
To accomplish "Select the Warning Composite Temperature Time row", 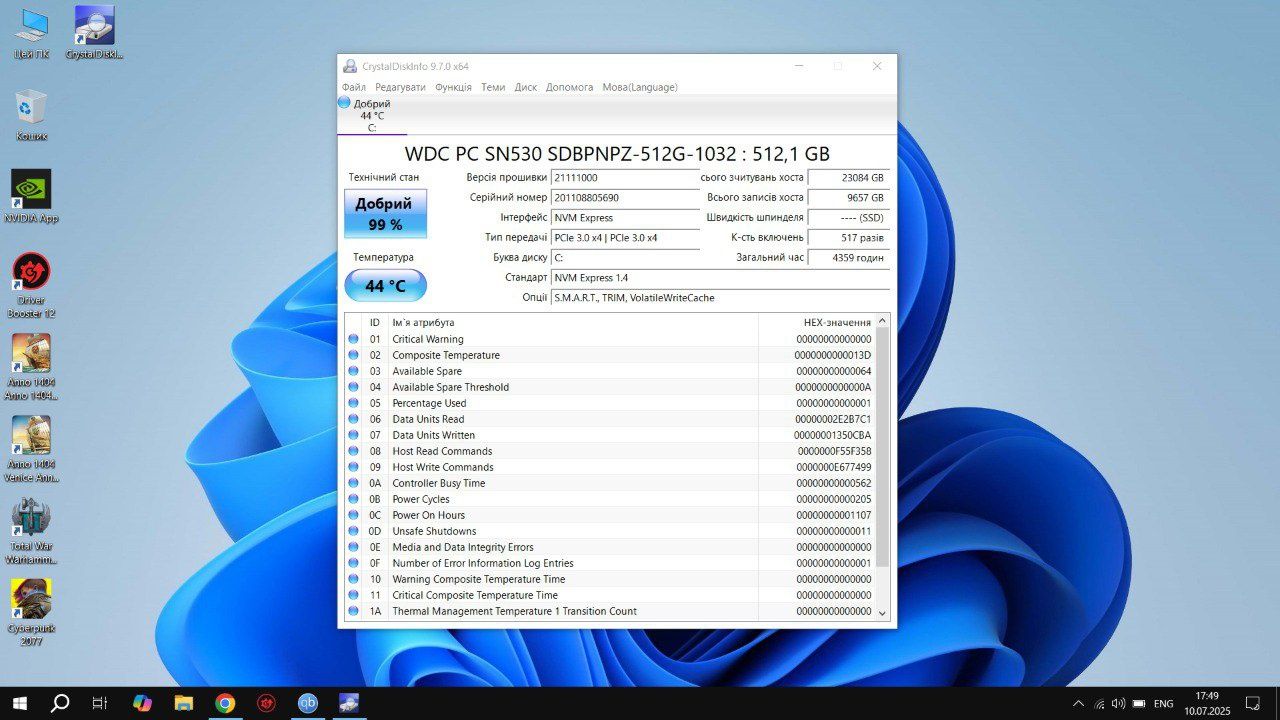I will [x=610, y=579].
